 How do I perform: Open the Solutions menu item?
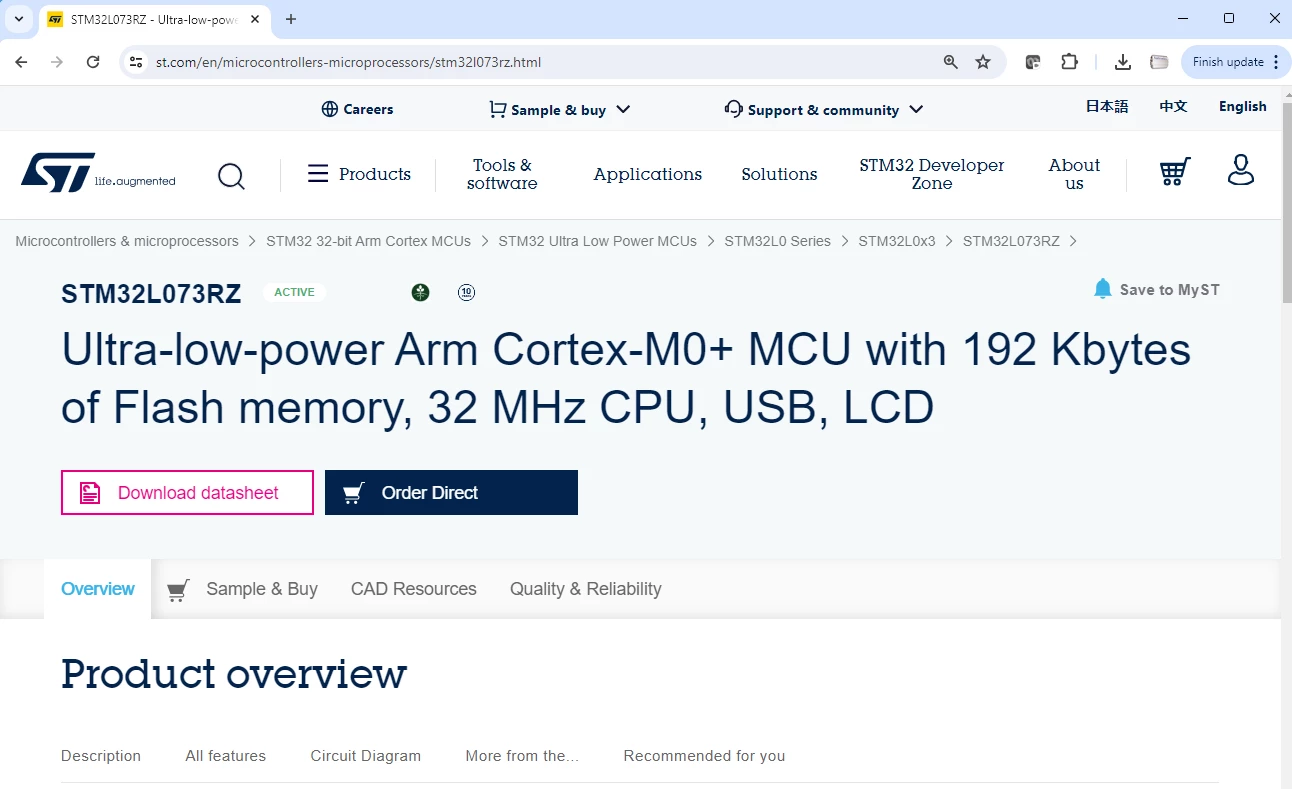coord(780,174)
